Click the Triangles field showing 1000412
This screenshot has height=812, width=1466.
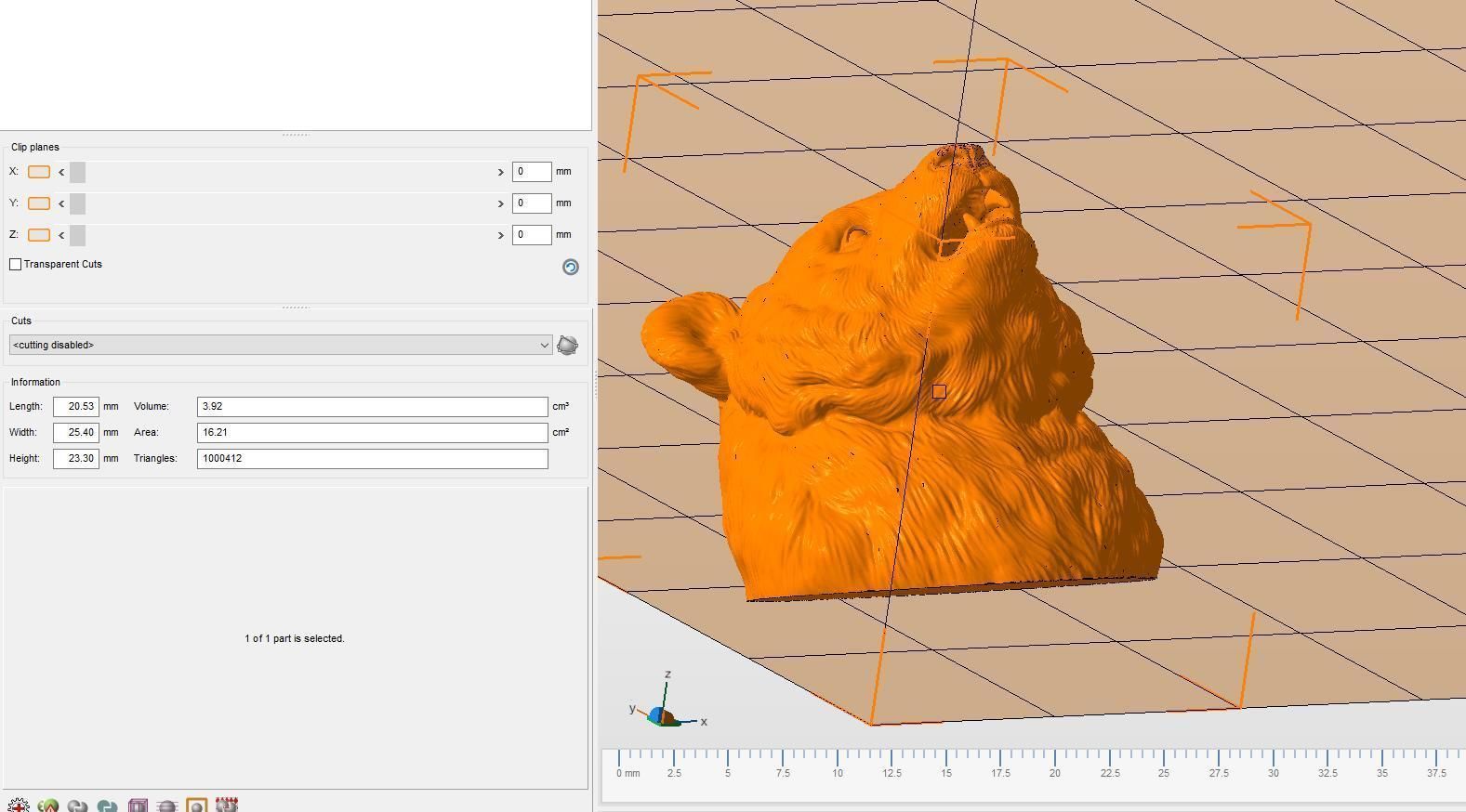(372, 458)
